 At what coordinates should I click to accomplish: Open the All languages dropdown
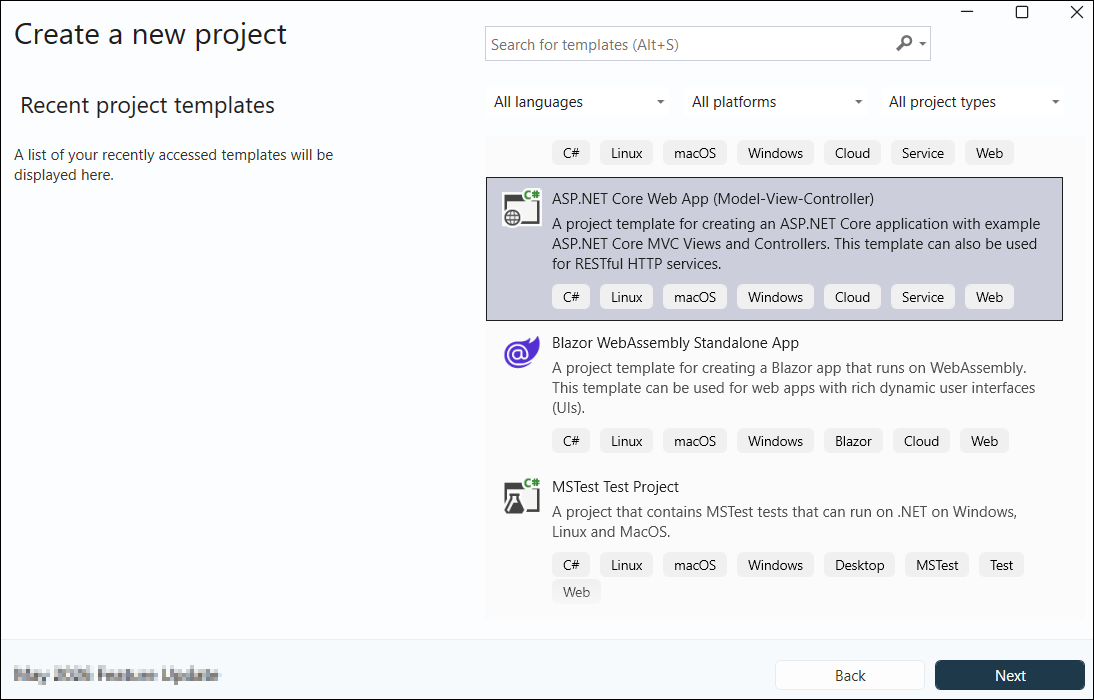click(578, 102)
